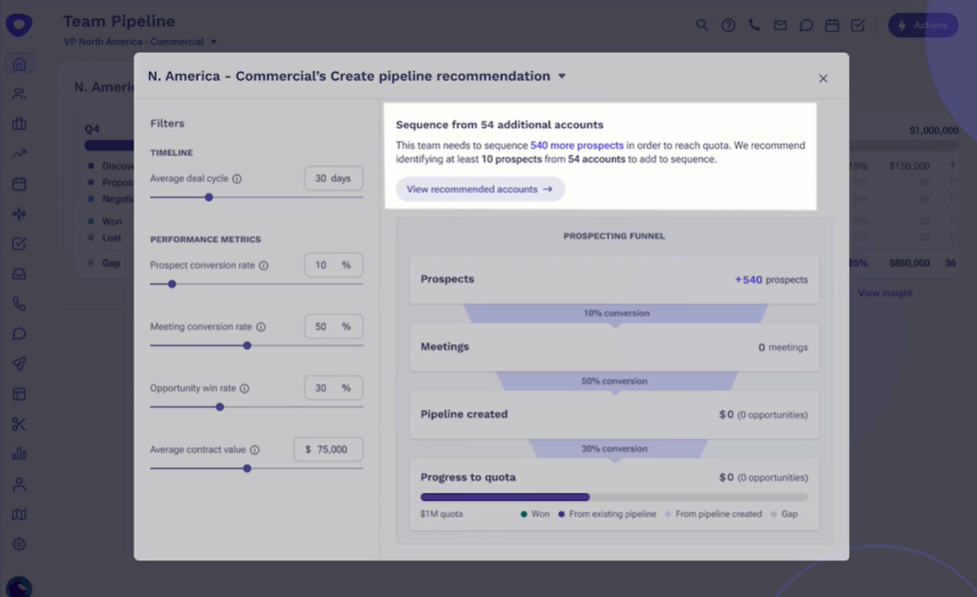Click the Actions button
Image resolution: width=977 pixels, height=597 pixels.
pyautogui.click(x=923, y=25)
